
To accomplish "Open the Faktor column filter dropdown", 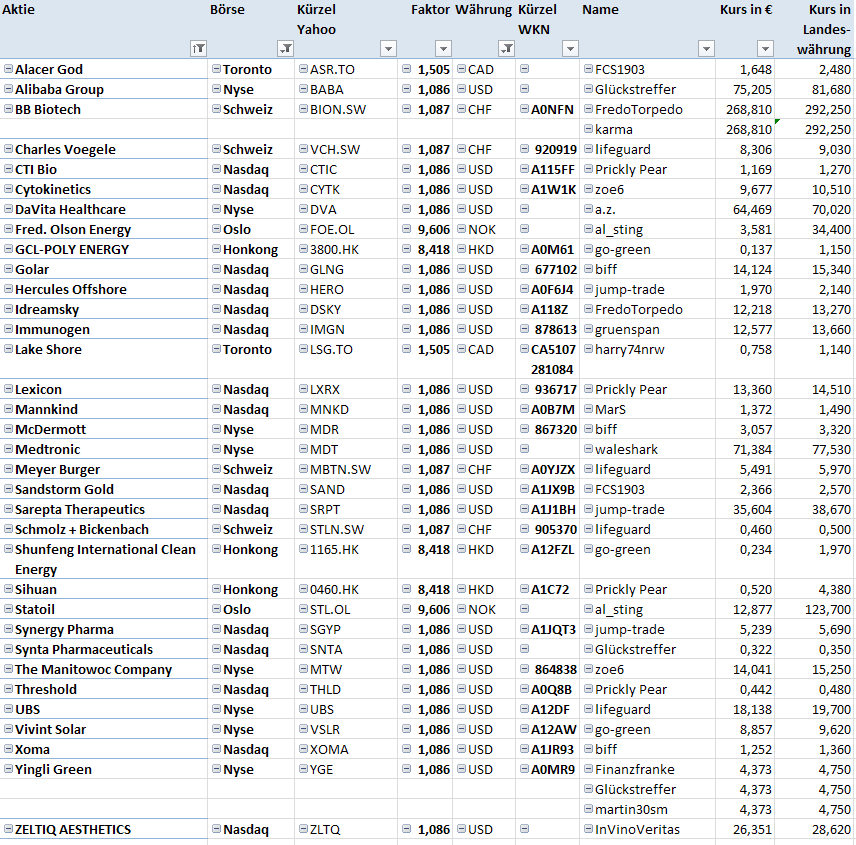I will click(443, 48).
